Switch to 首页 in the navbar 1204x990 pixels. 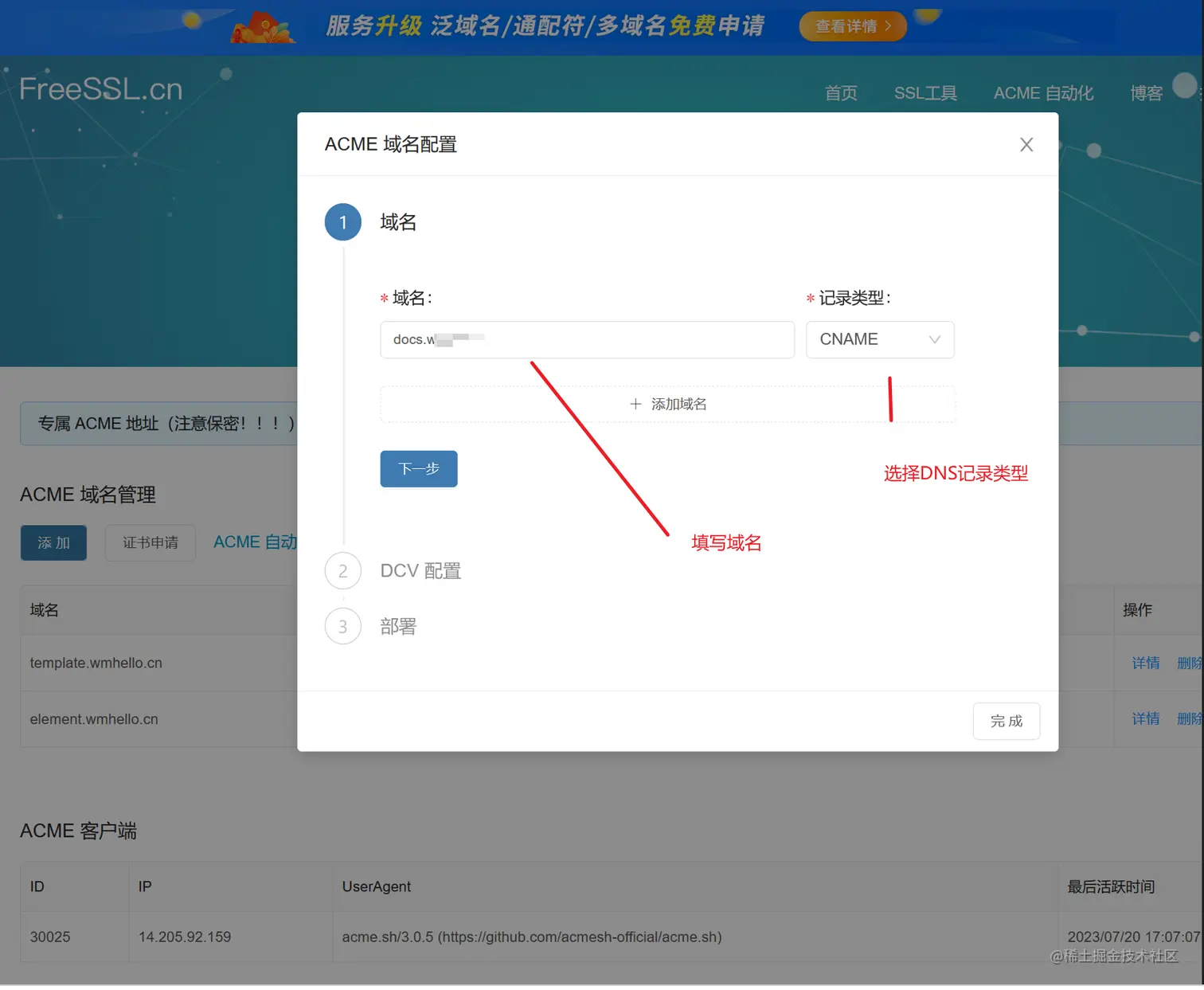click(x=840, y=92)
